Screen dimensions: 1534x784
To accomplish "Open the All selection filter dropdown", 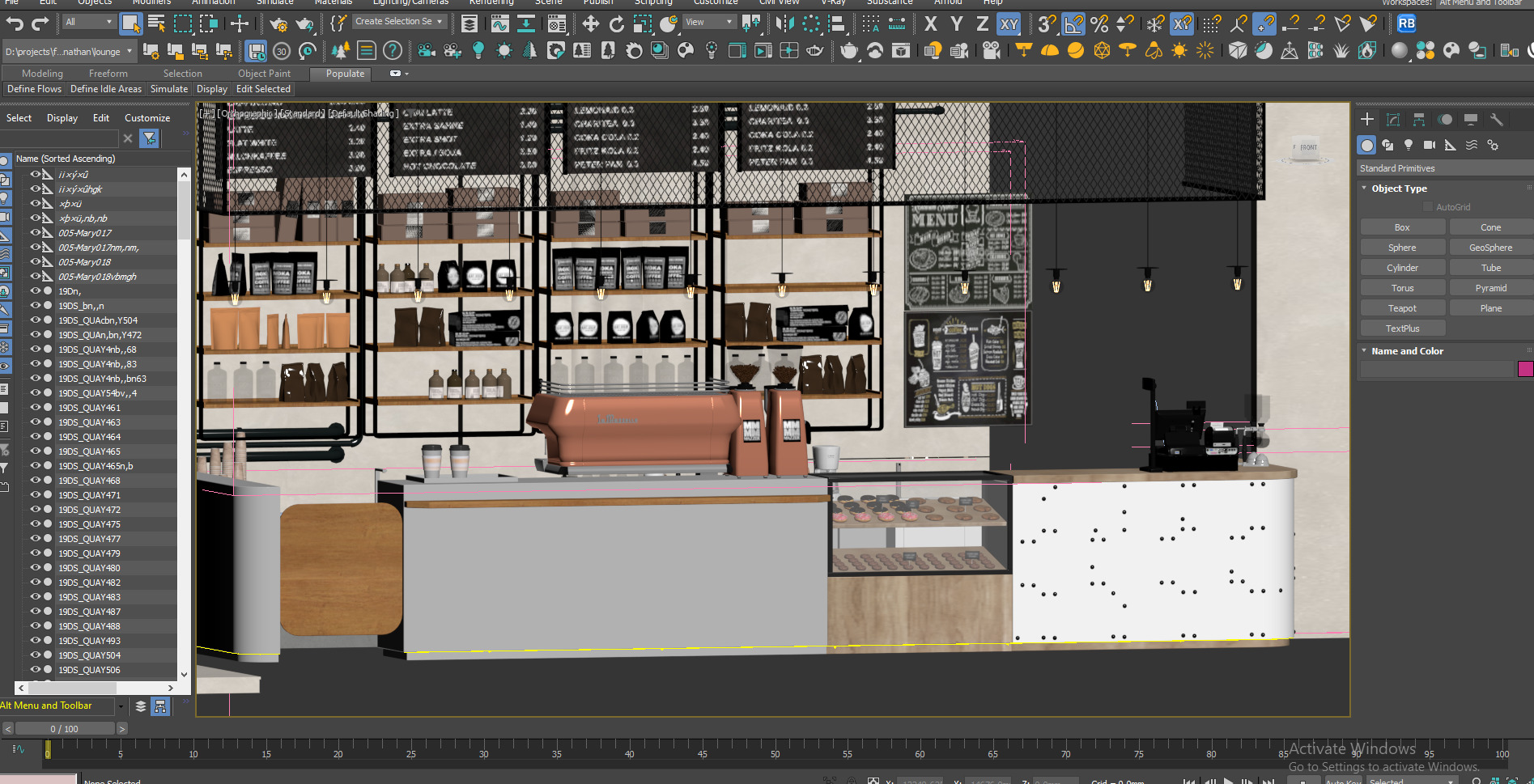I will tap(89, 22).
